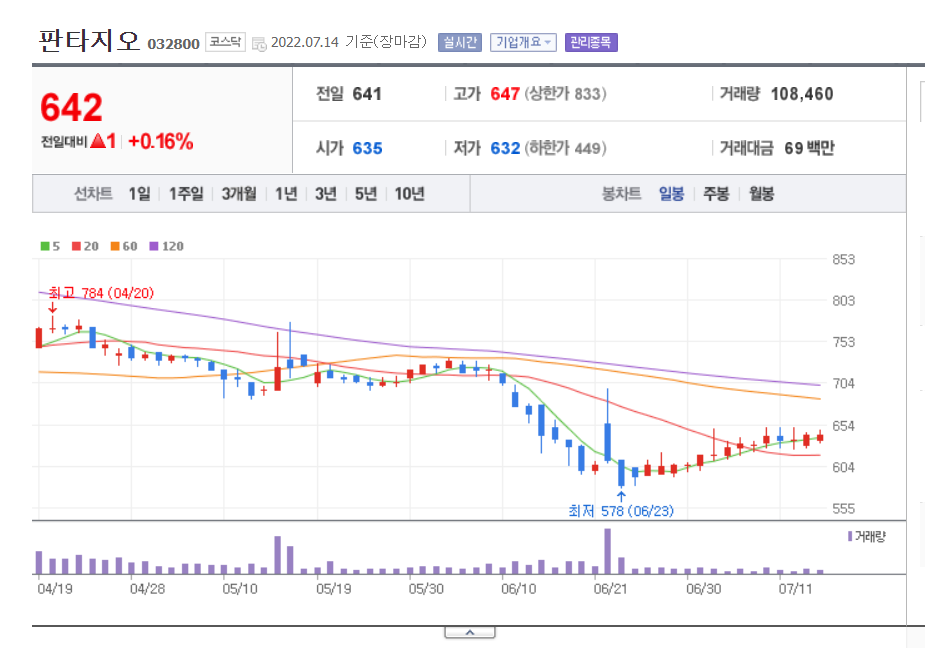Image resolution: width=925 pixels, height=648 pixels.
Task: Select the 1일 line chart tab
Action: tap(140, 194)
